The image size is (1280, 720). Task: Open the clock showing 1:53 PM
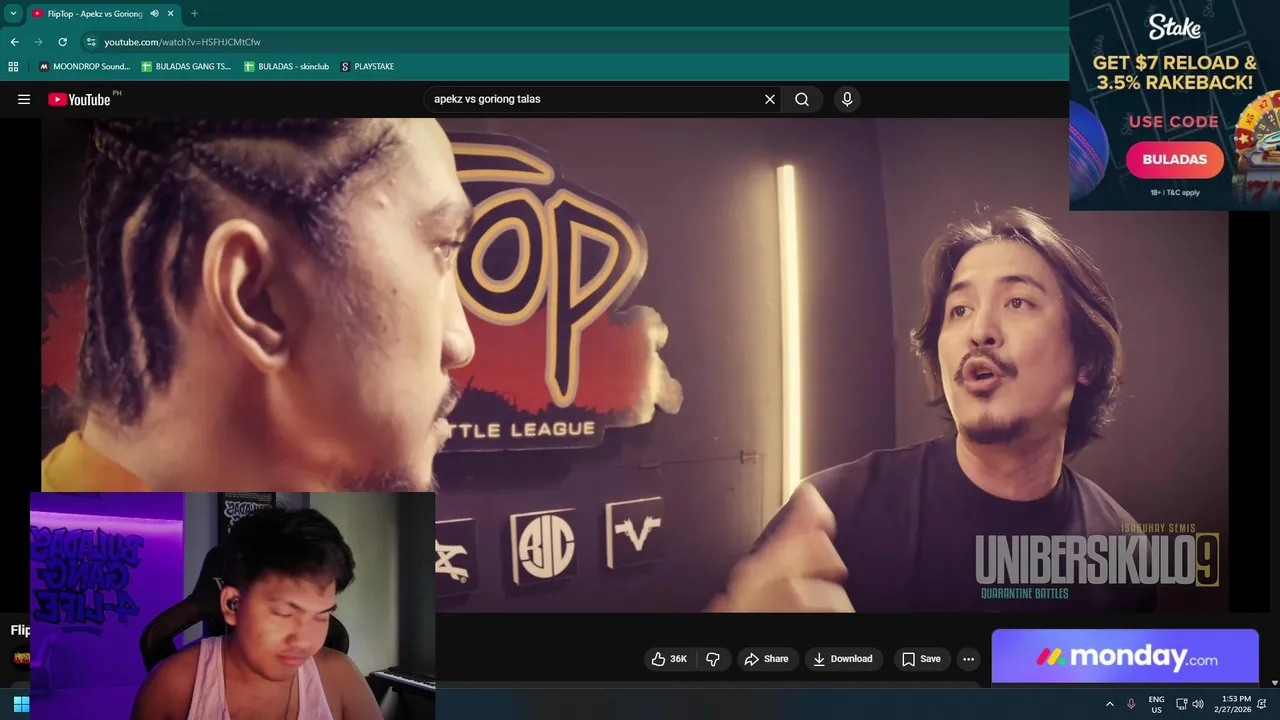(x=1232, y=704)
